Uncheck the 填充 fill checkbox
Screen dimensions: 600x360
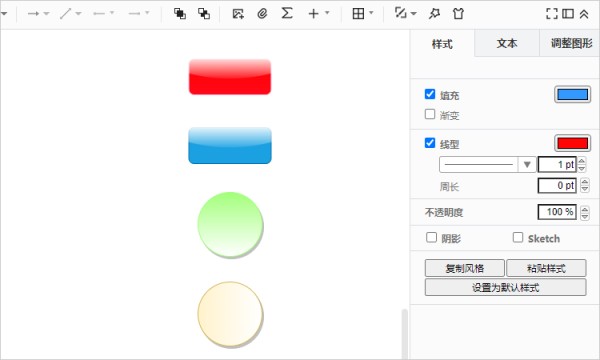click(430, 94)
